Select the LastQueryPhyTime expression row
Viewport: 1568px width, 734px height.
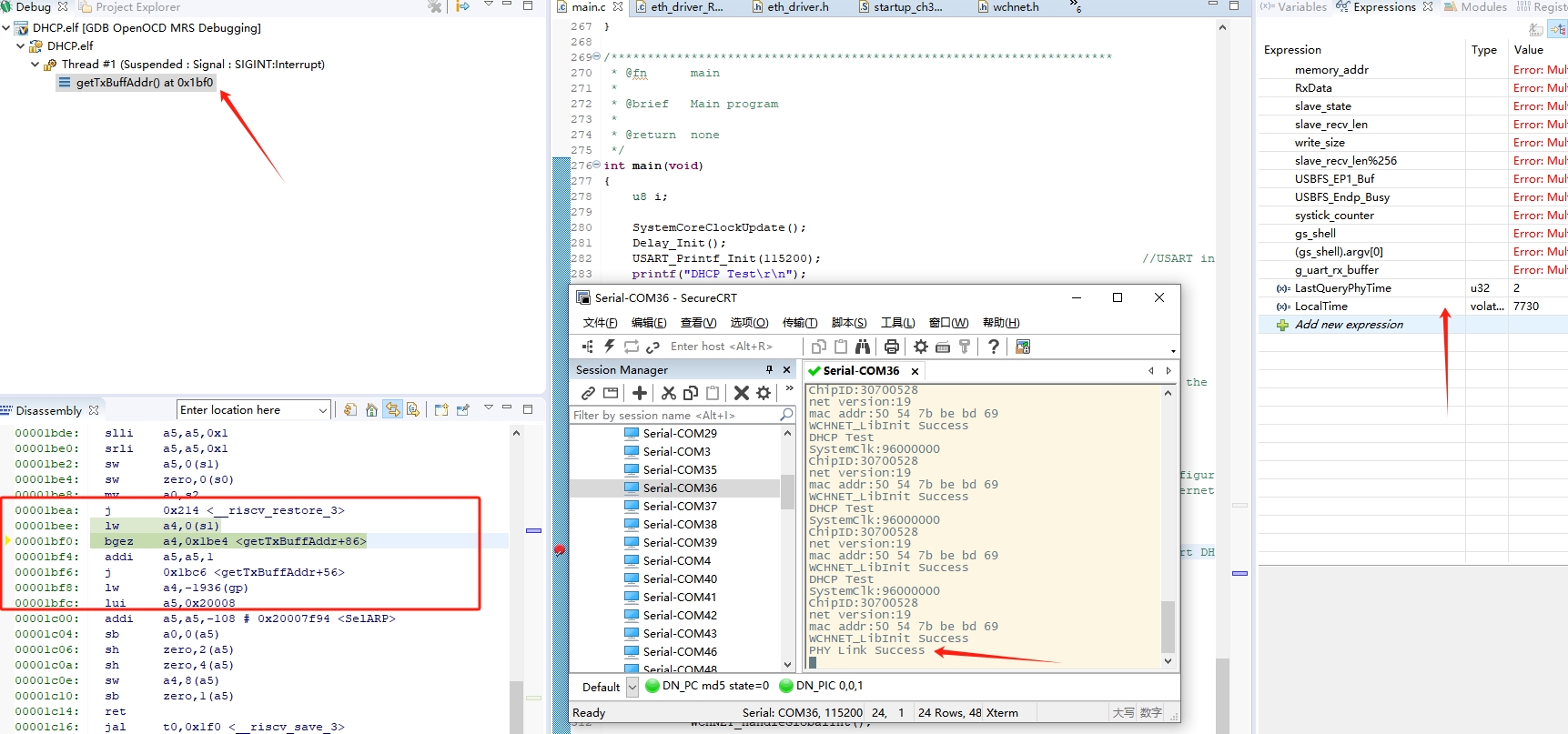pyautogui.click(x=1413, y=288)
